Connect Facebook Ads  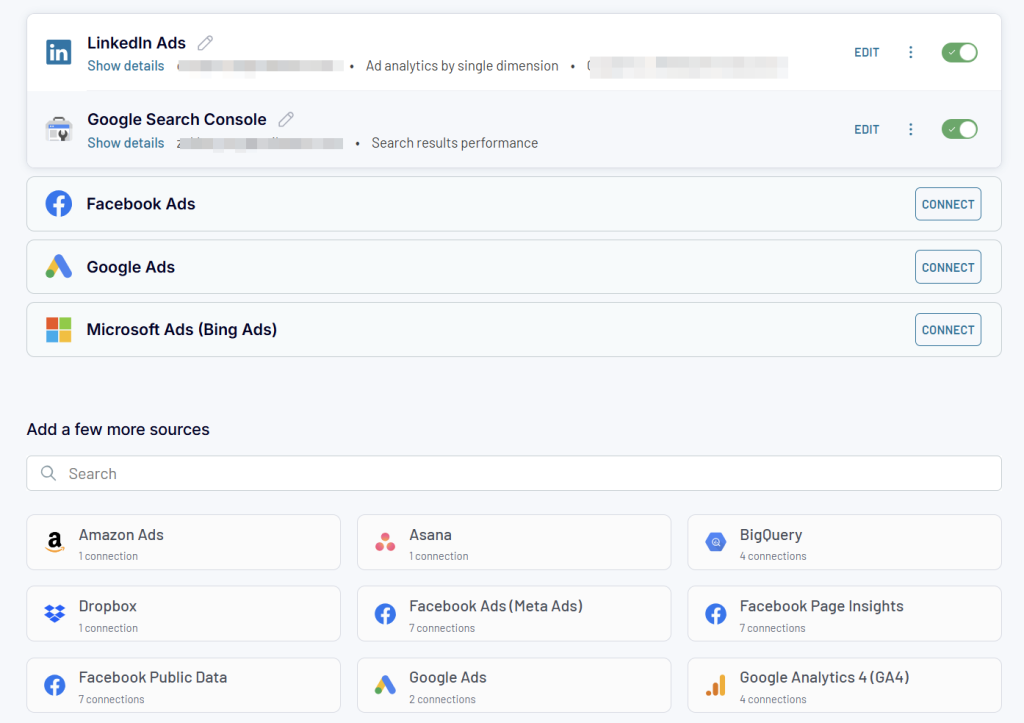(x=948, y=204)
